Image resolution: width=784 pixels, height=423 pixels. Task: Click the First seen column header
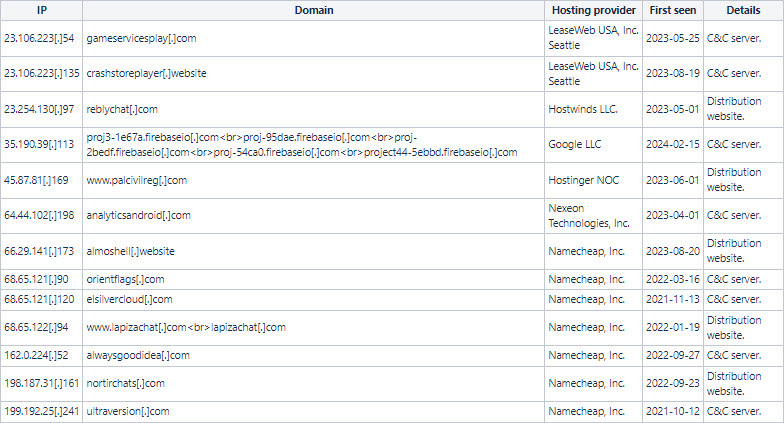click(x=673, y=10)
